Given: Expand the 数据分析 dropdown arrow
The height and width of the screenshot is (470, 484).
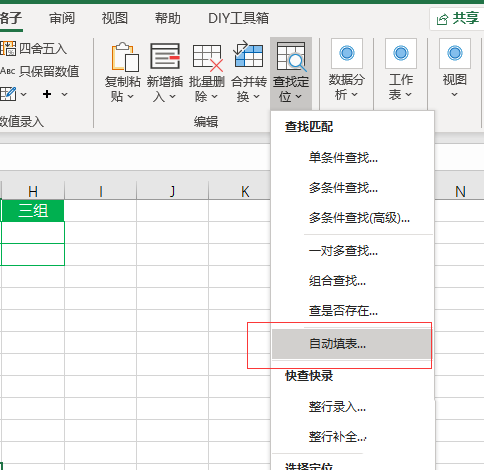Looking at the screenshot, I should (355, 95).
